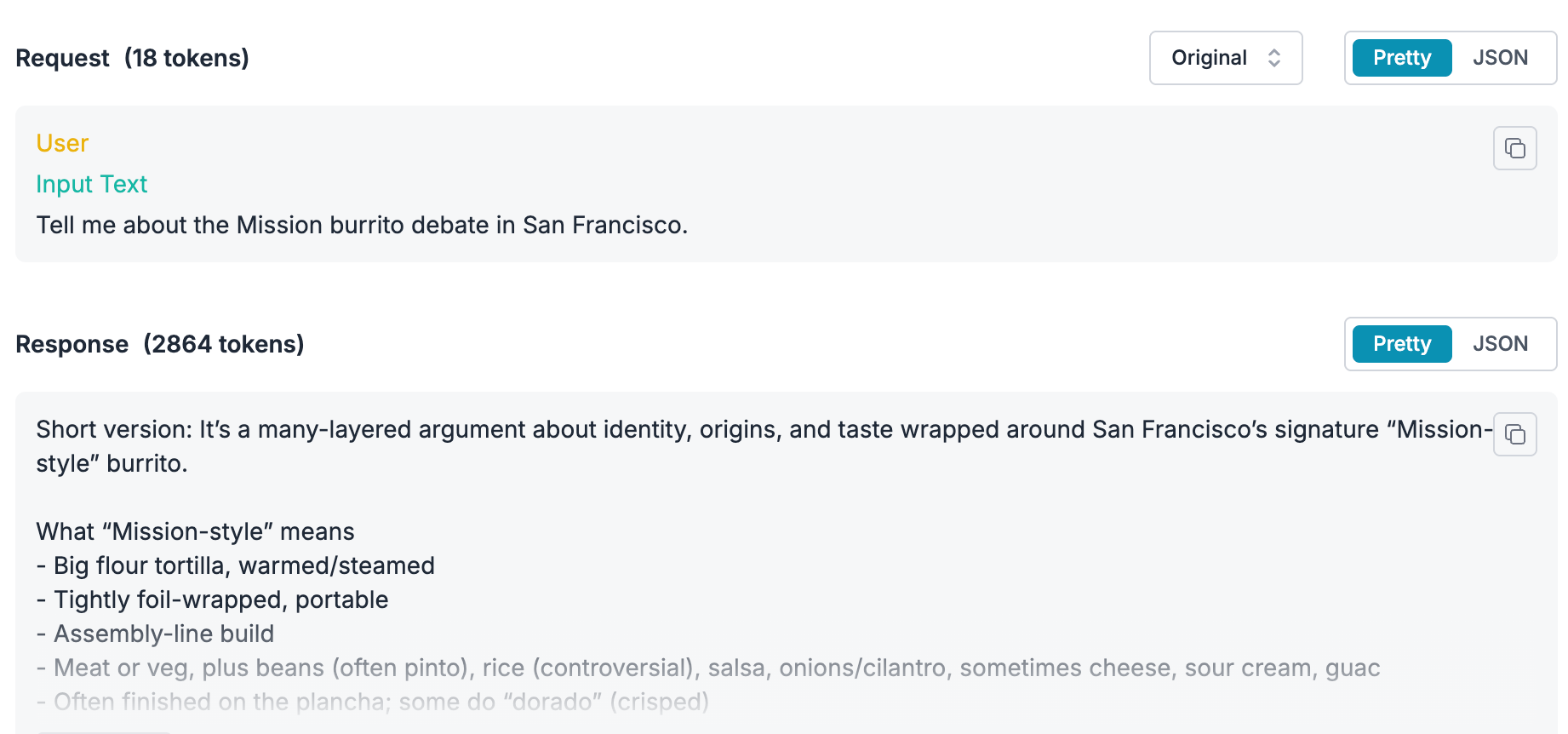Click the "Short version" response paragraph
Image resolution: width=1568 pixels, height=734 pixels.
tap(596, 430)
